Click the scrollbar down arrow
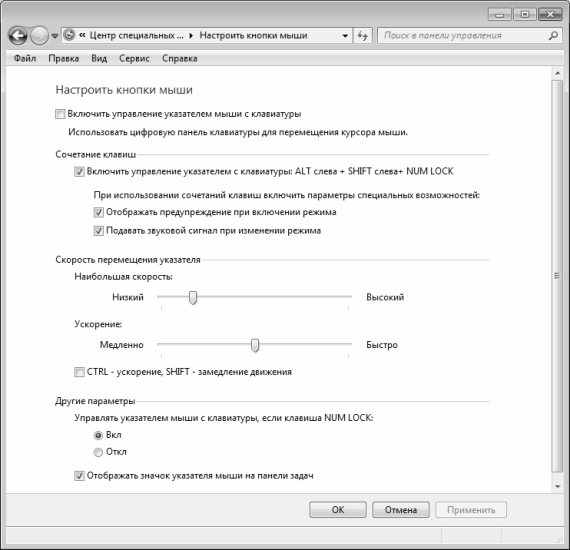 point(557,486)
